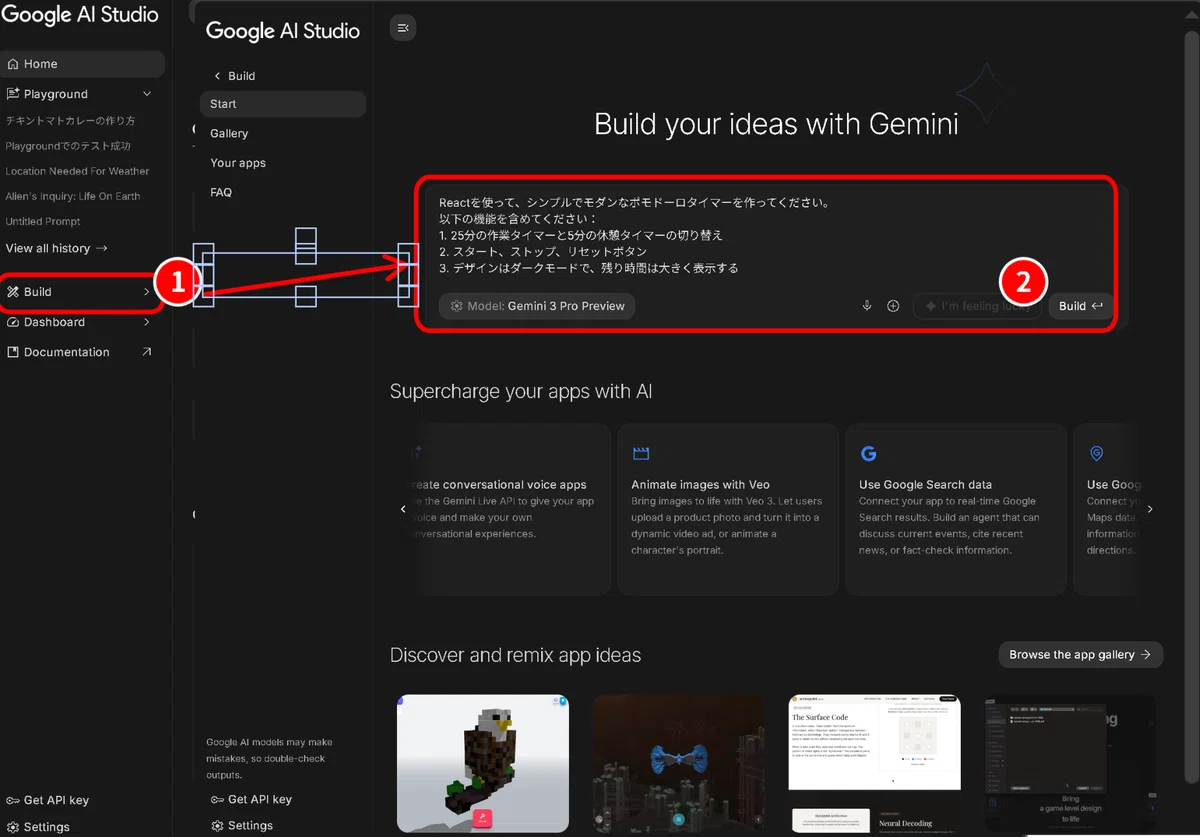This screenshot has width=1200, height=837.
Task: Expand the Dashboard submenu arrow
Action: (x=147, y=322)
